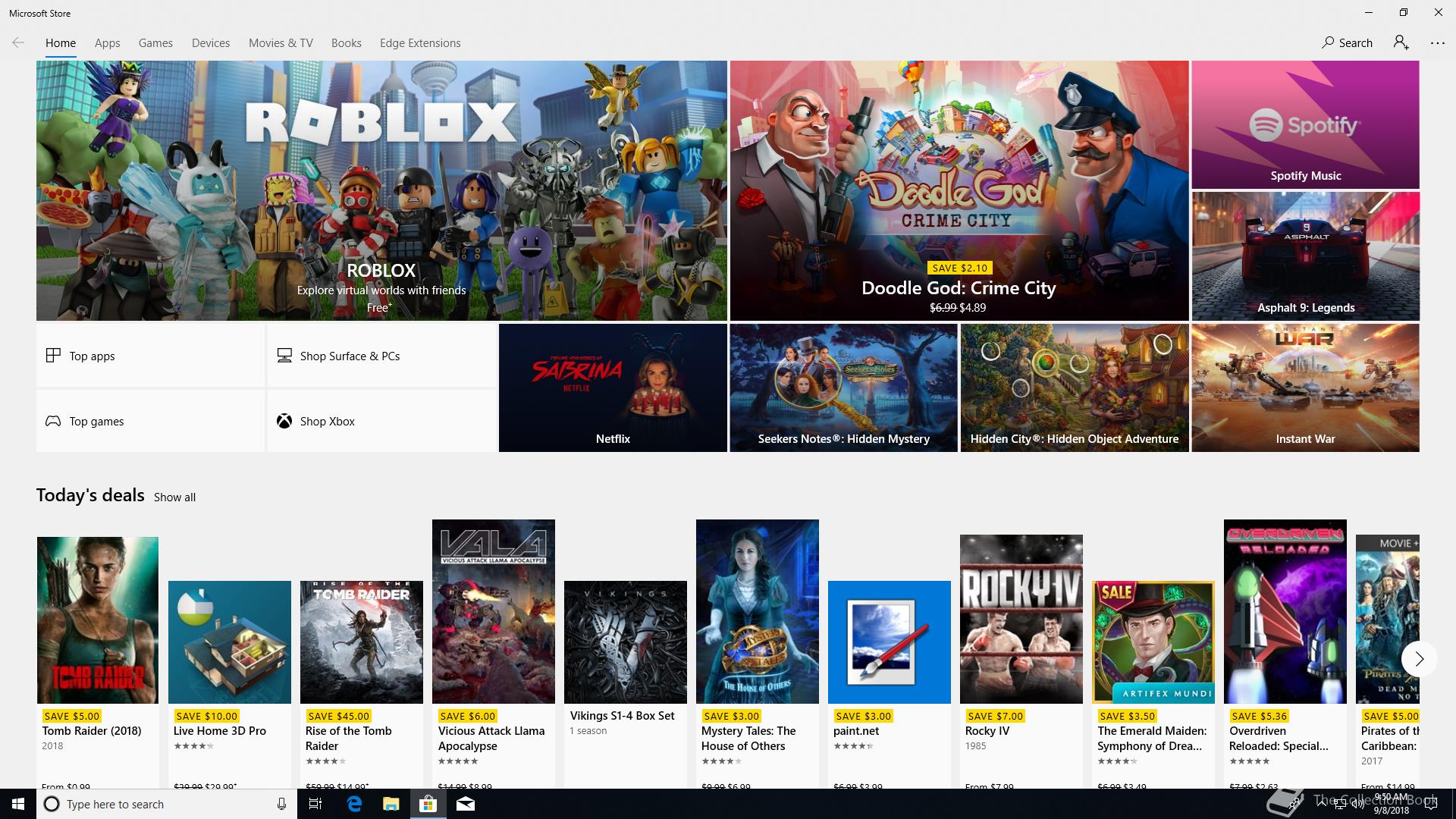Select the Pirates of the Caribbean poster

[x=1388, y=619]
